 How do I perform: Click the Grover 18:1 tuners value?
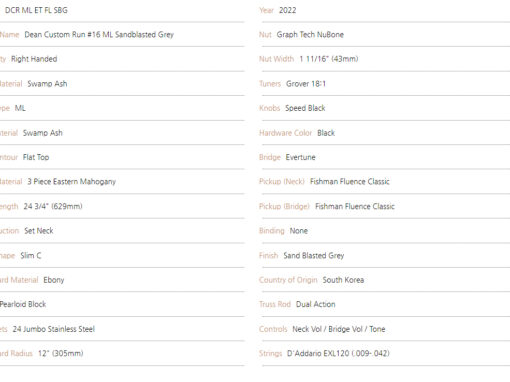pyautogui.click(x=306, y=84)
